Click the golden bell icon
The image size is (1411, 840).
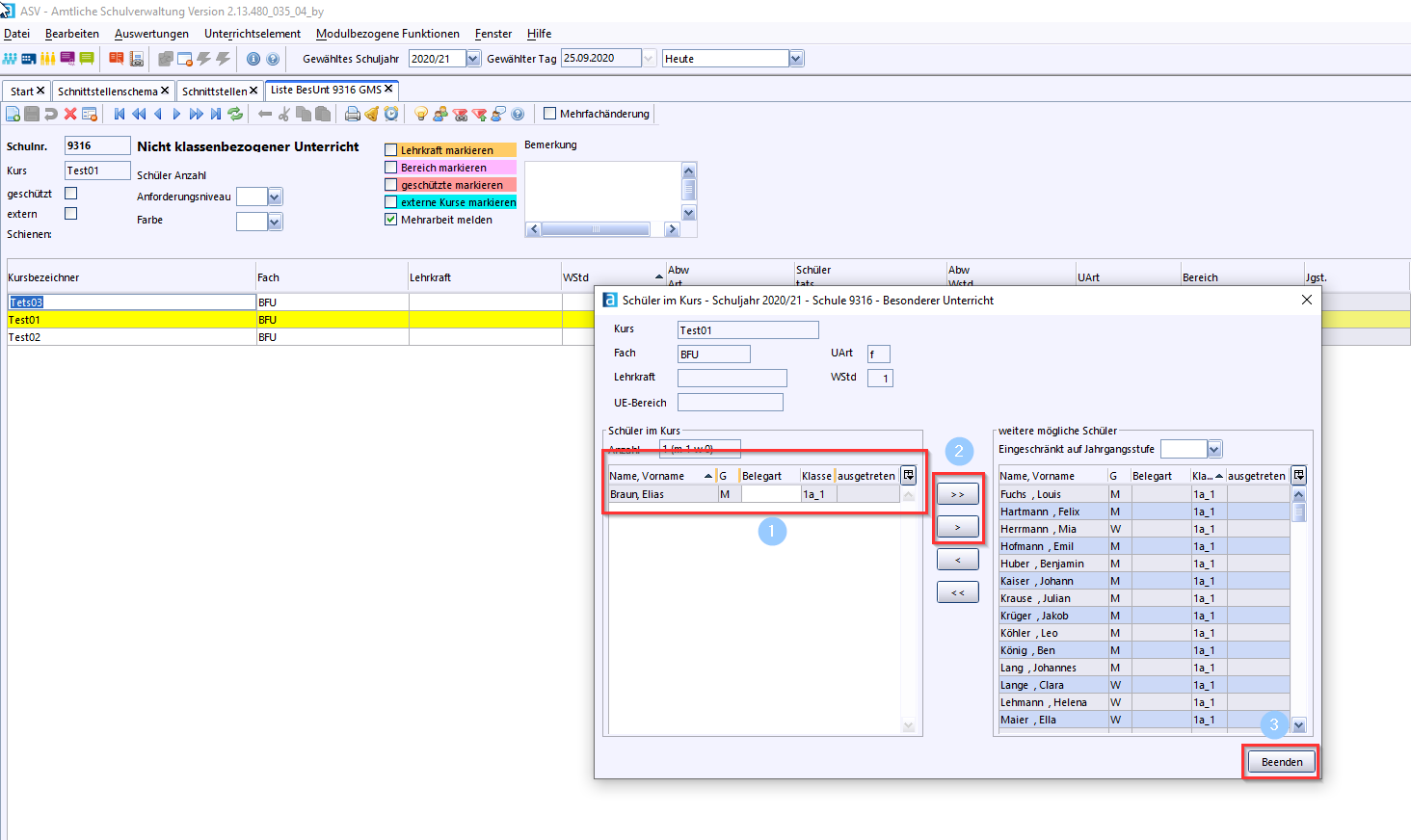371,114
